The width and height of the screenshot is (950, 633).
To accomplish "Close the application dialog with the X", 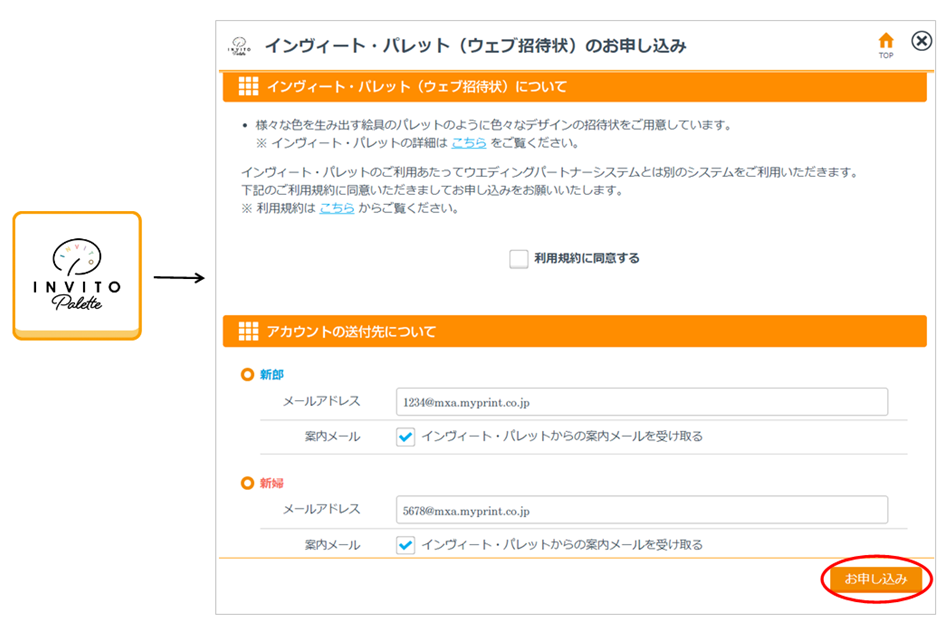I will (x=921, y=41).
